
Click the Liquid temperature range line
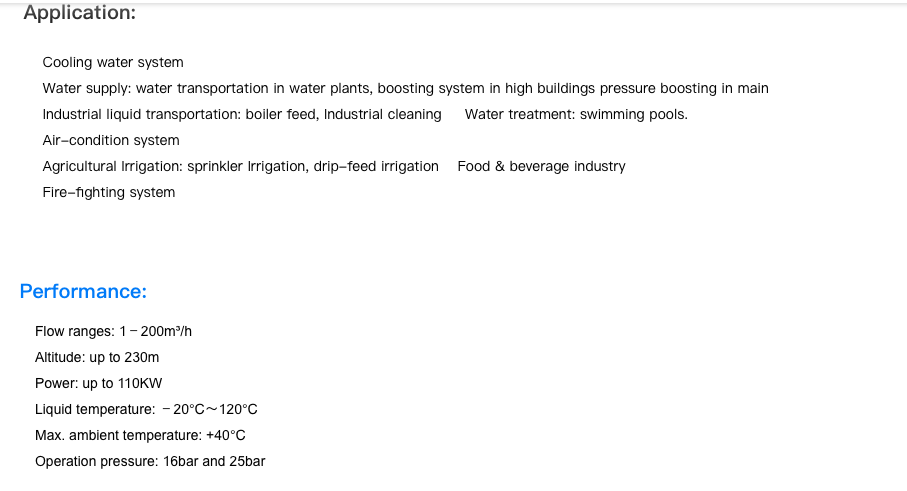coord(146,409)
